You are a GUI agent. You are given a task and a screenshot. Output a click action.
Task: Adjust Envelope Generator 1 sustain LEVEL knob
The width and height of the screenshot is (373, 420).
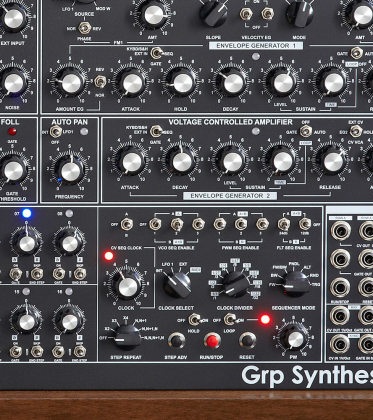(x=283, y=83)
